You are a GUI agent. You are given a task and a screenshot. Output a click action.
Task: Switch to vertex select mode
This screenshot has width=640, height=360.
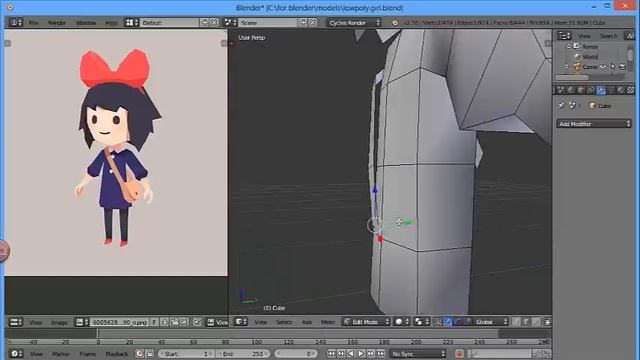point(516,322)
